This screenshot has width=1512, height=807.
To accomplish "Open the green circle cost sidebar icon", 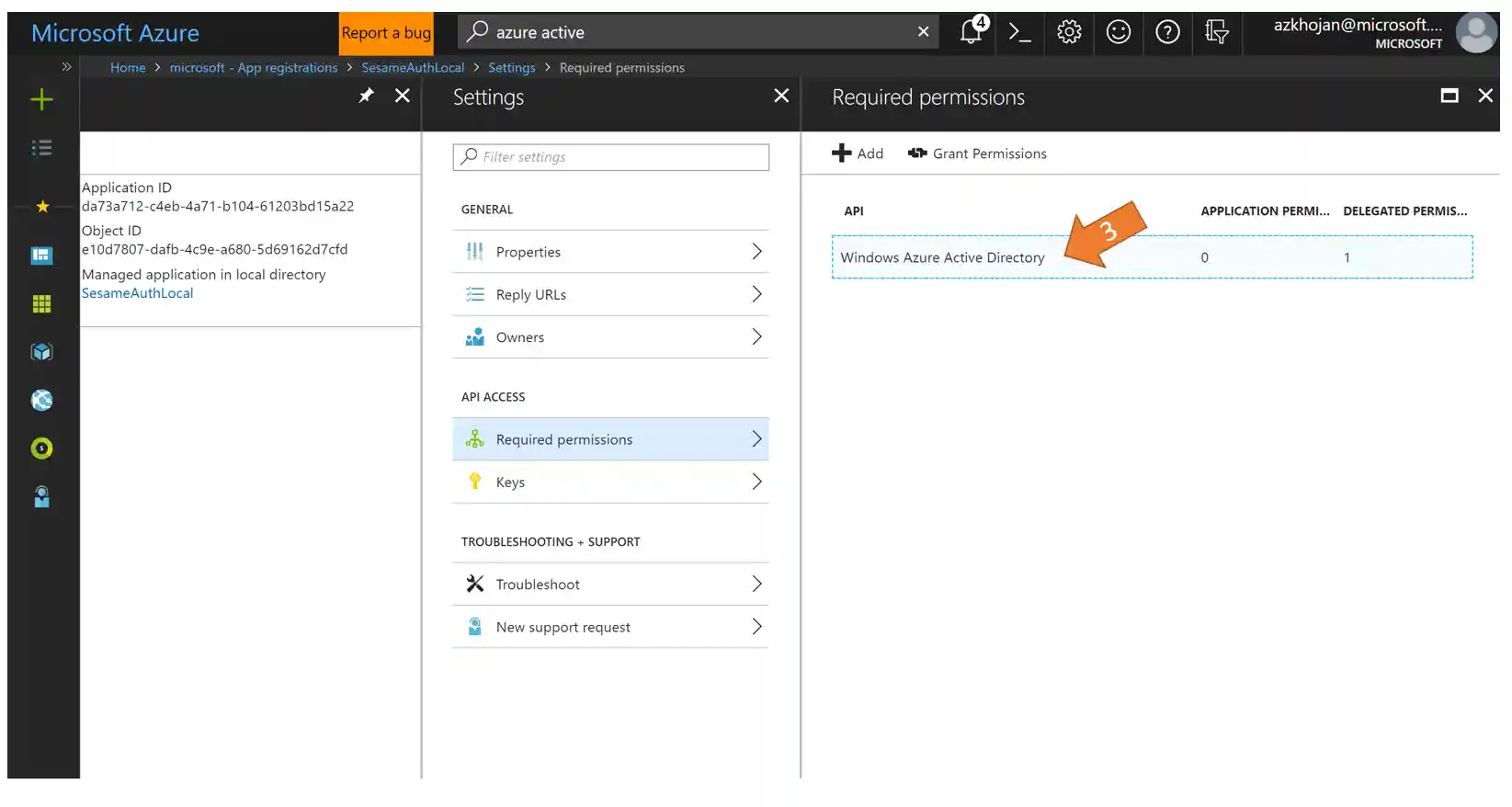I will click(42, 449).
